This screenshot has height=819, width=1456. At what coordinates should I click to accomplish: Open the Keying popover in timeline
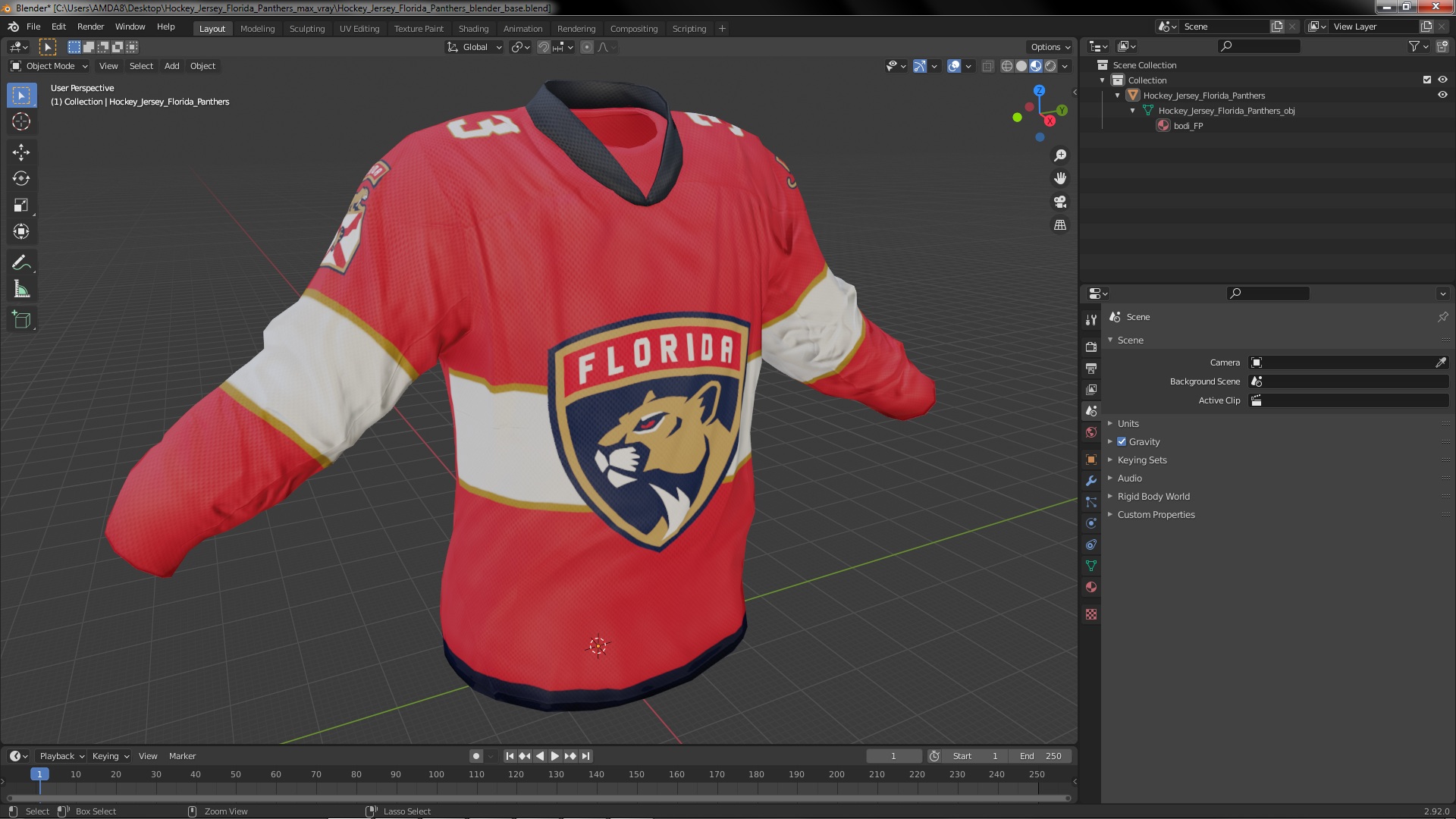pos(110,756)
